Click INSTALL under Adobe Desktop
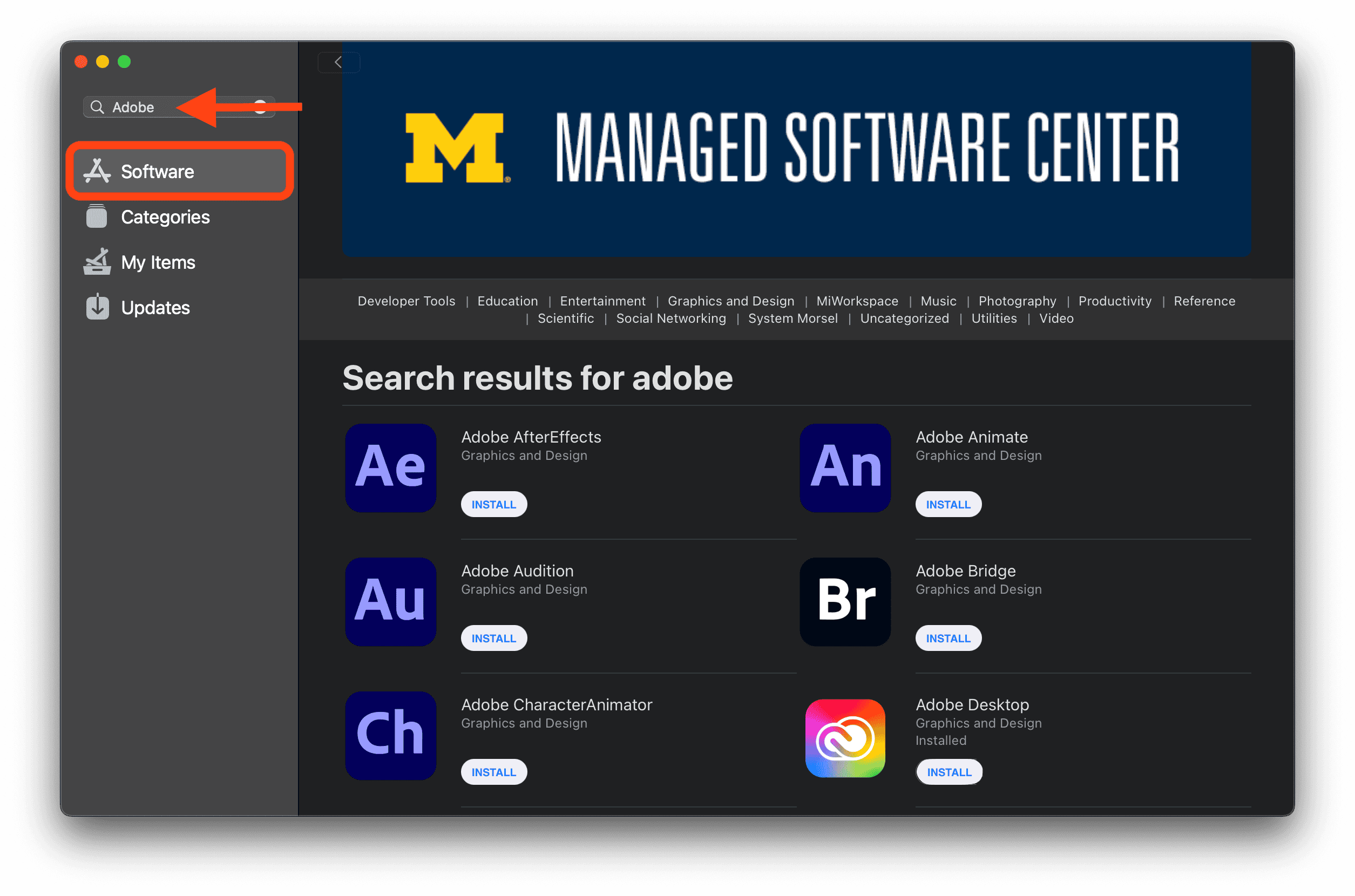 click(x=949, y=771)
